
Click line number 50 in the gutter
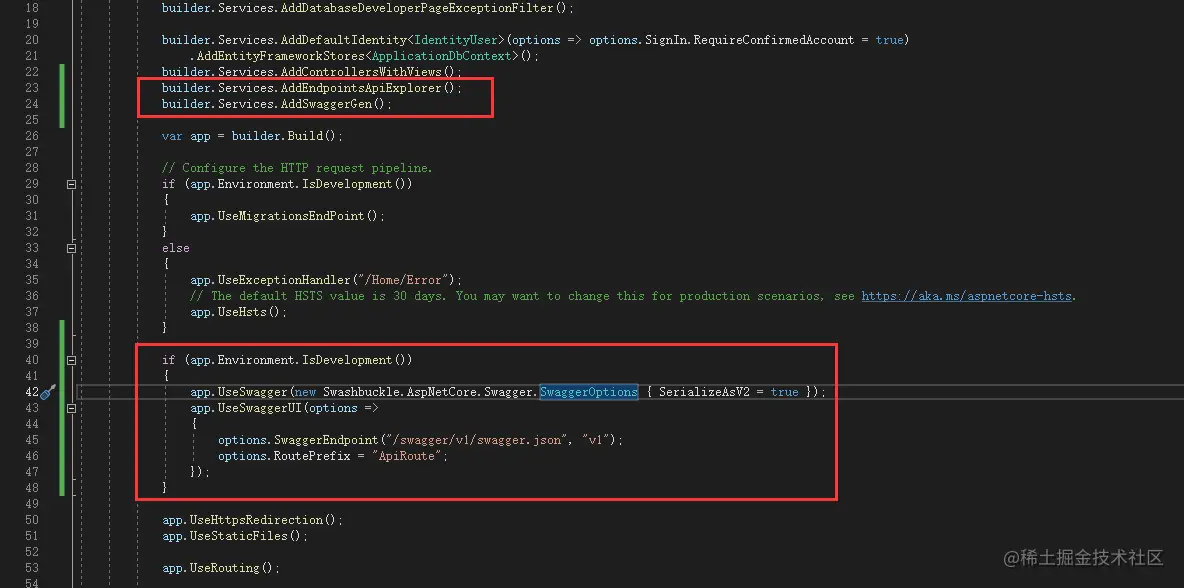tap(32, 520)
